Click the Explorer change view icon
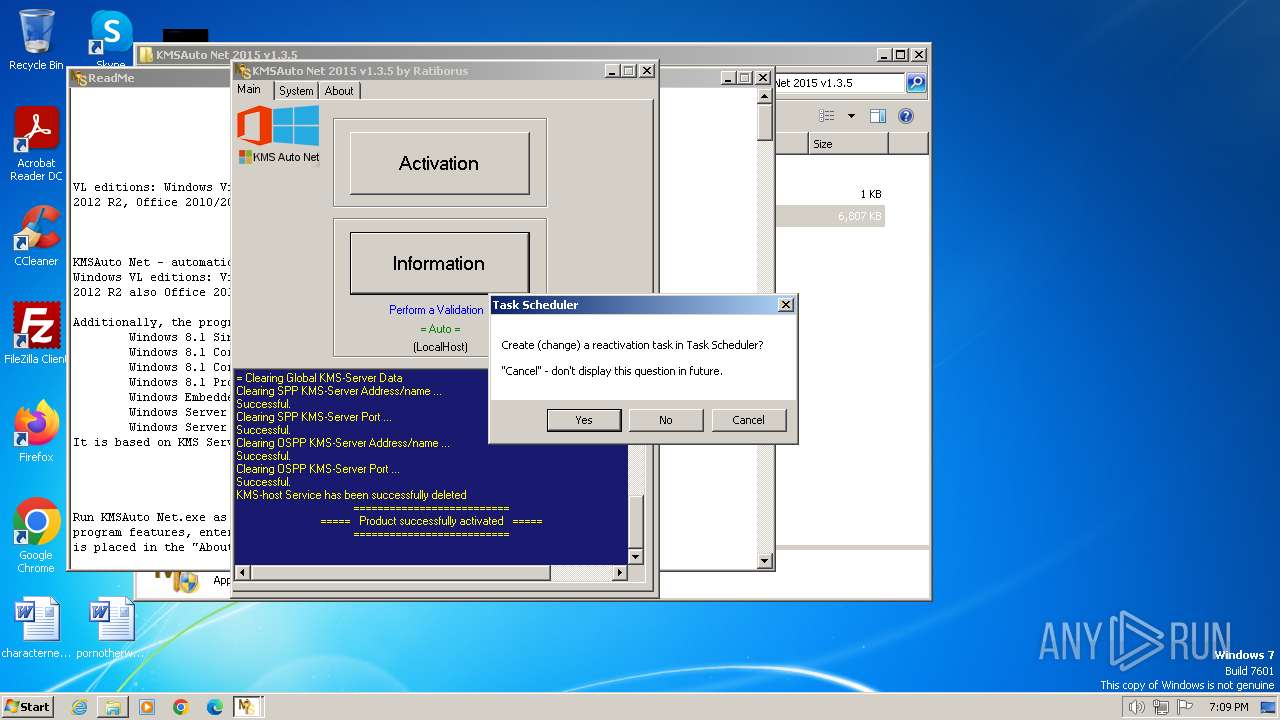Screen dimensions: 1280x720 [827, 116]
